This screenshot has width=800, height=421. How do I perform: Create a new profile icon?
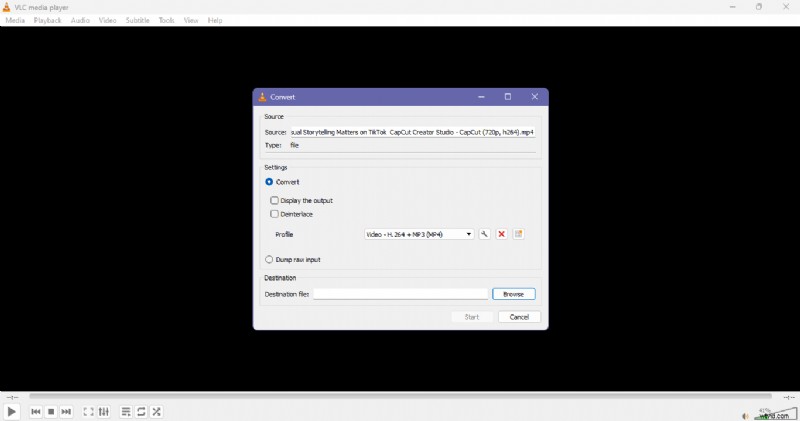point(518,234)
